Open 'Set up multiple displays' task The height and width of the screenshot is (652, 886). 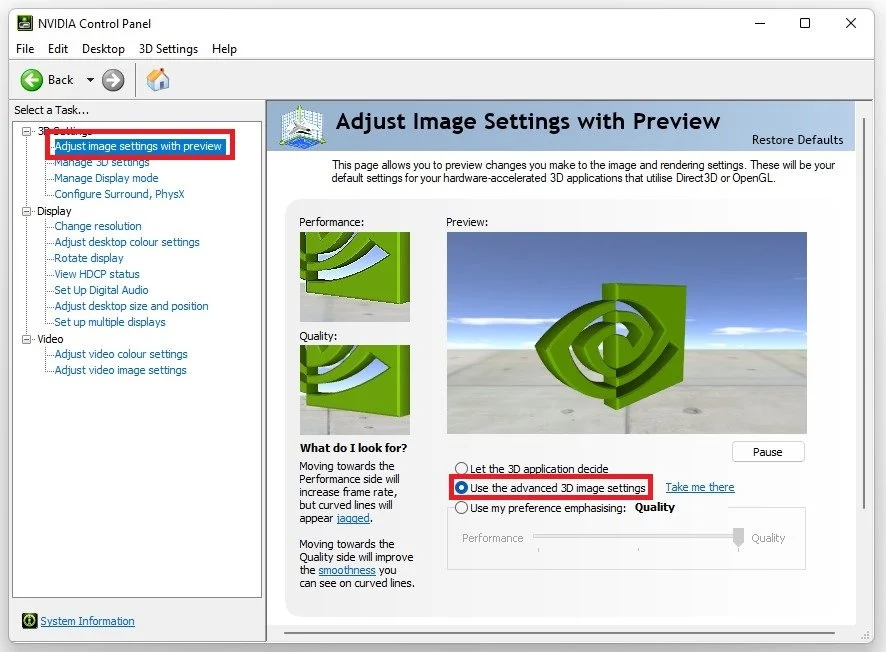110,322
